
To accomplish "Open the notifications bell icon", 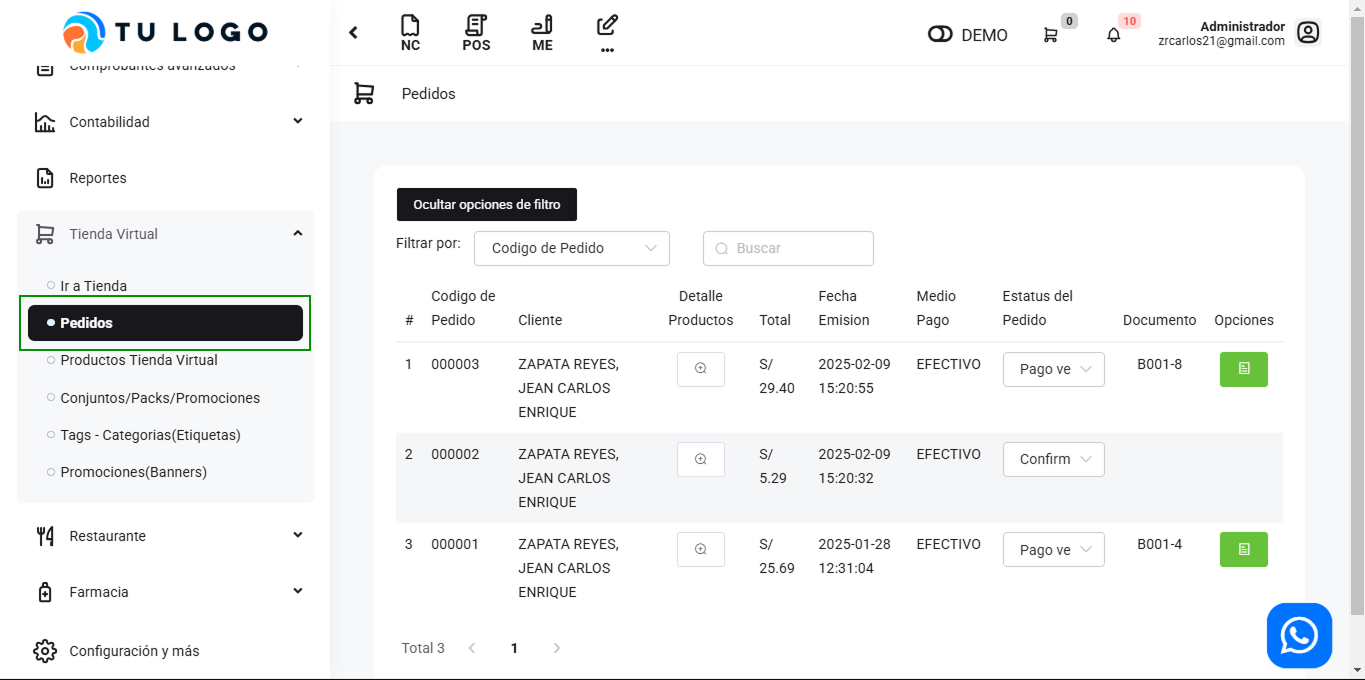I will [x=1113, y=35].
